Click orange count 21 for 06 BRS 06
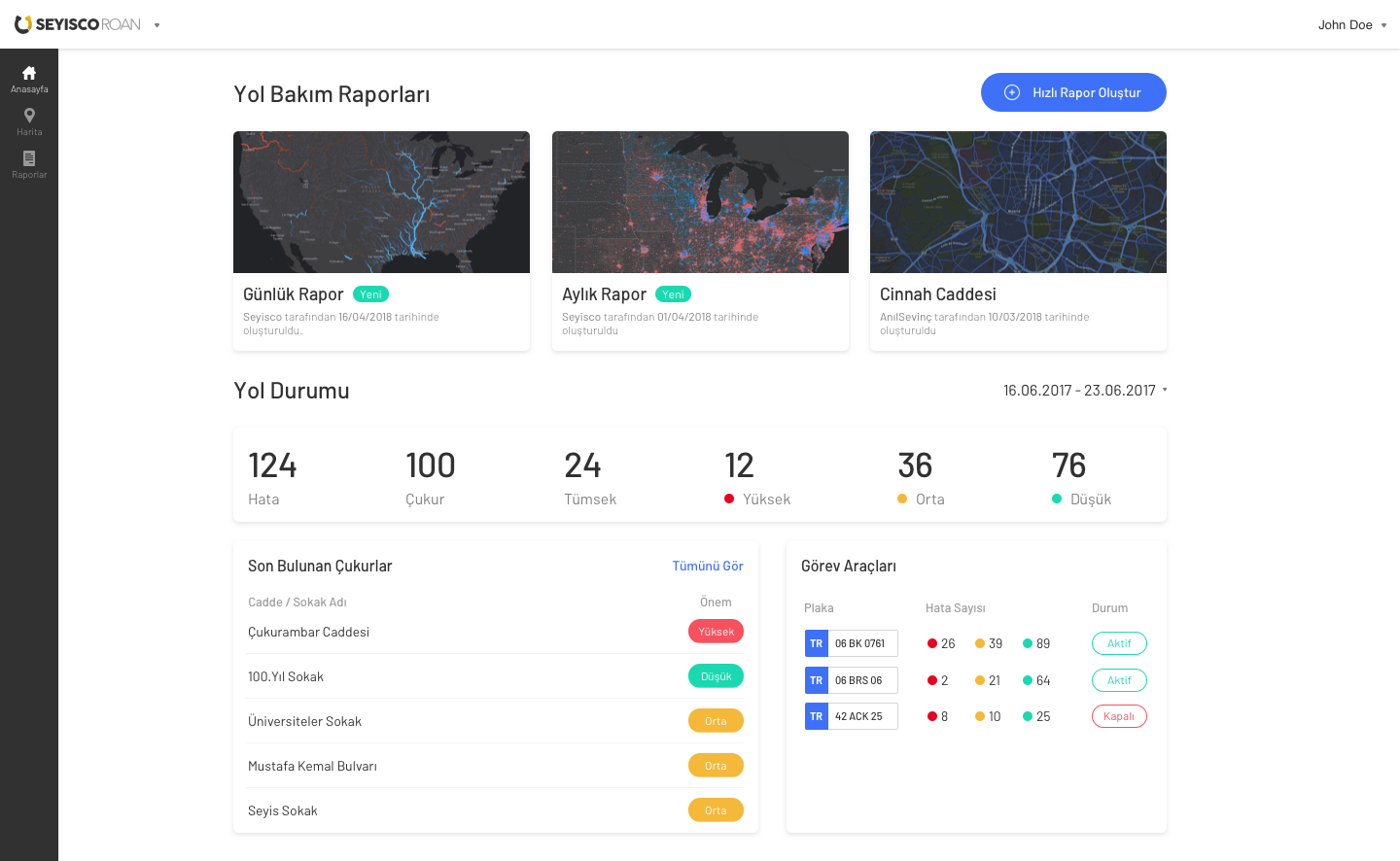Screen dimensions: 1400x861 [x=988, y=680]
